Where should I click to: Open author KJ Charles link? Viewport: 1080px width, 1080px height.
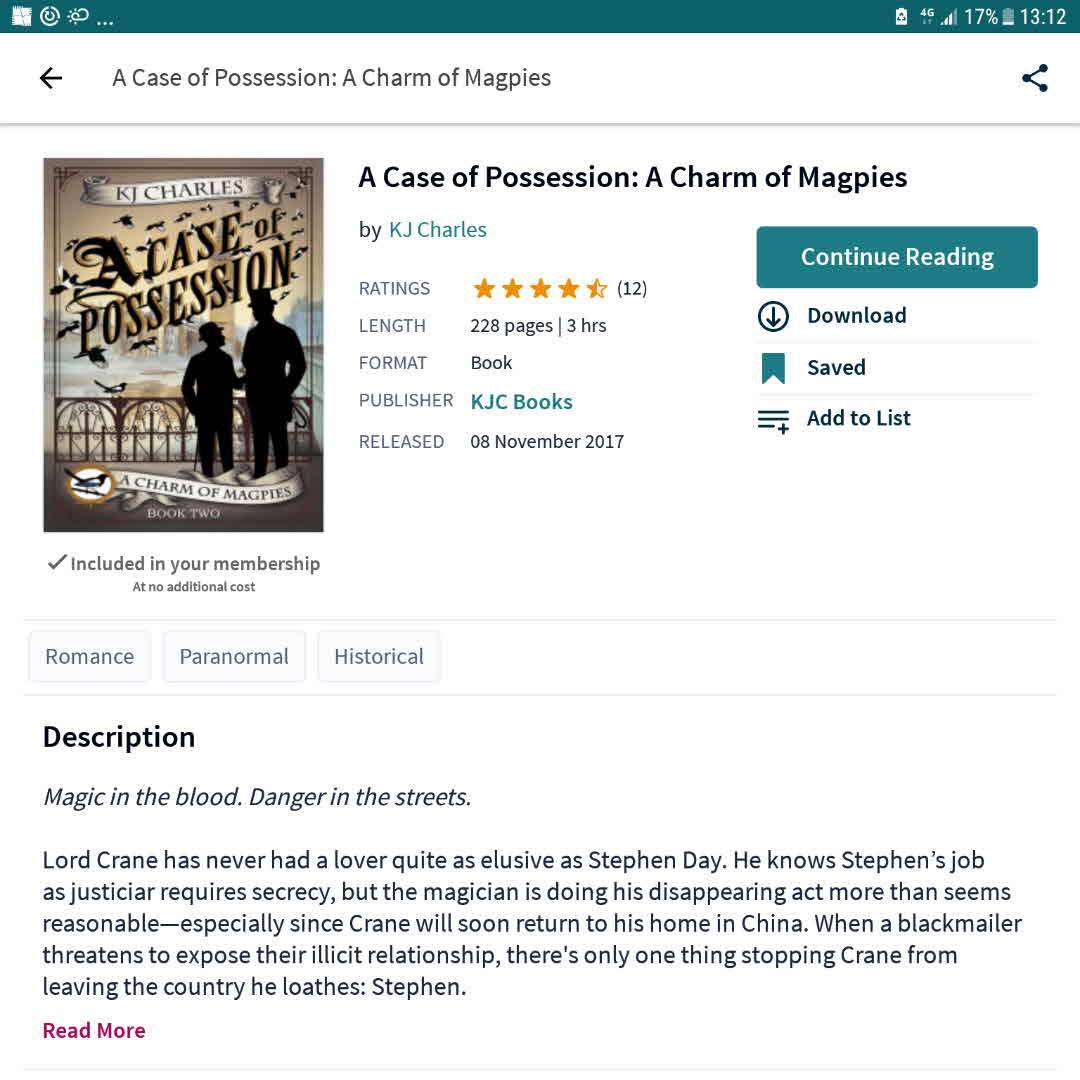[437, 230]
